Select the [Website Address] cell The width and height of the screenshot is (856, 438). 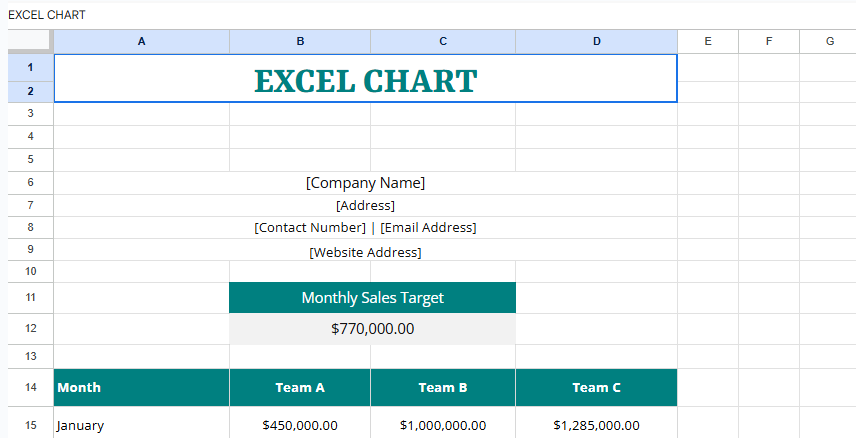(x=365, y=252)
